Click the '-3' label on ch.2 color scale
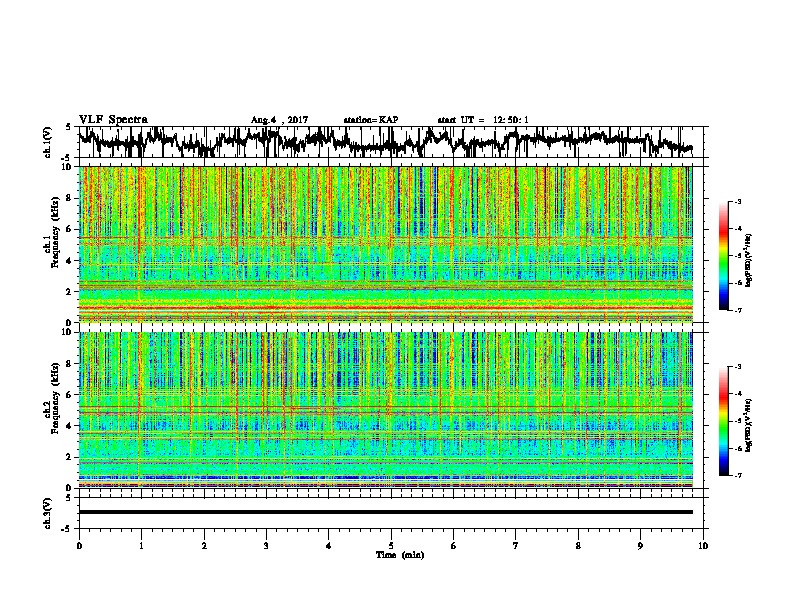 (x=738, y=367)
